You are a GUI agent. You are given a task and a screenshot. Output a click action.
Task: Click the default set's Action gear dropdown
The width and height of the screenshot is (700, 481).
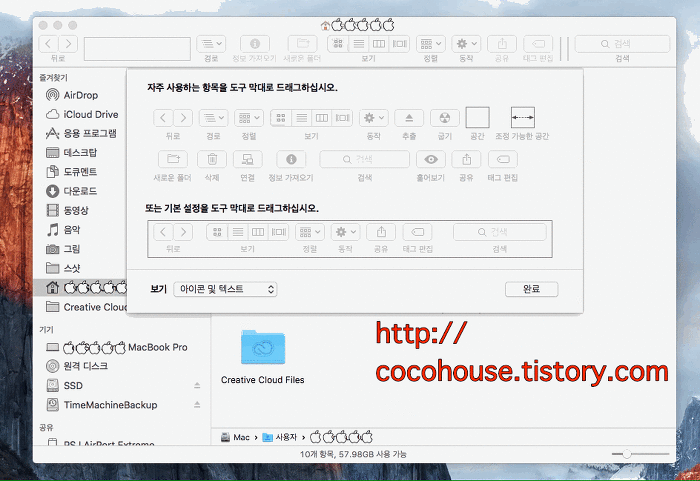coord(346,232)
